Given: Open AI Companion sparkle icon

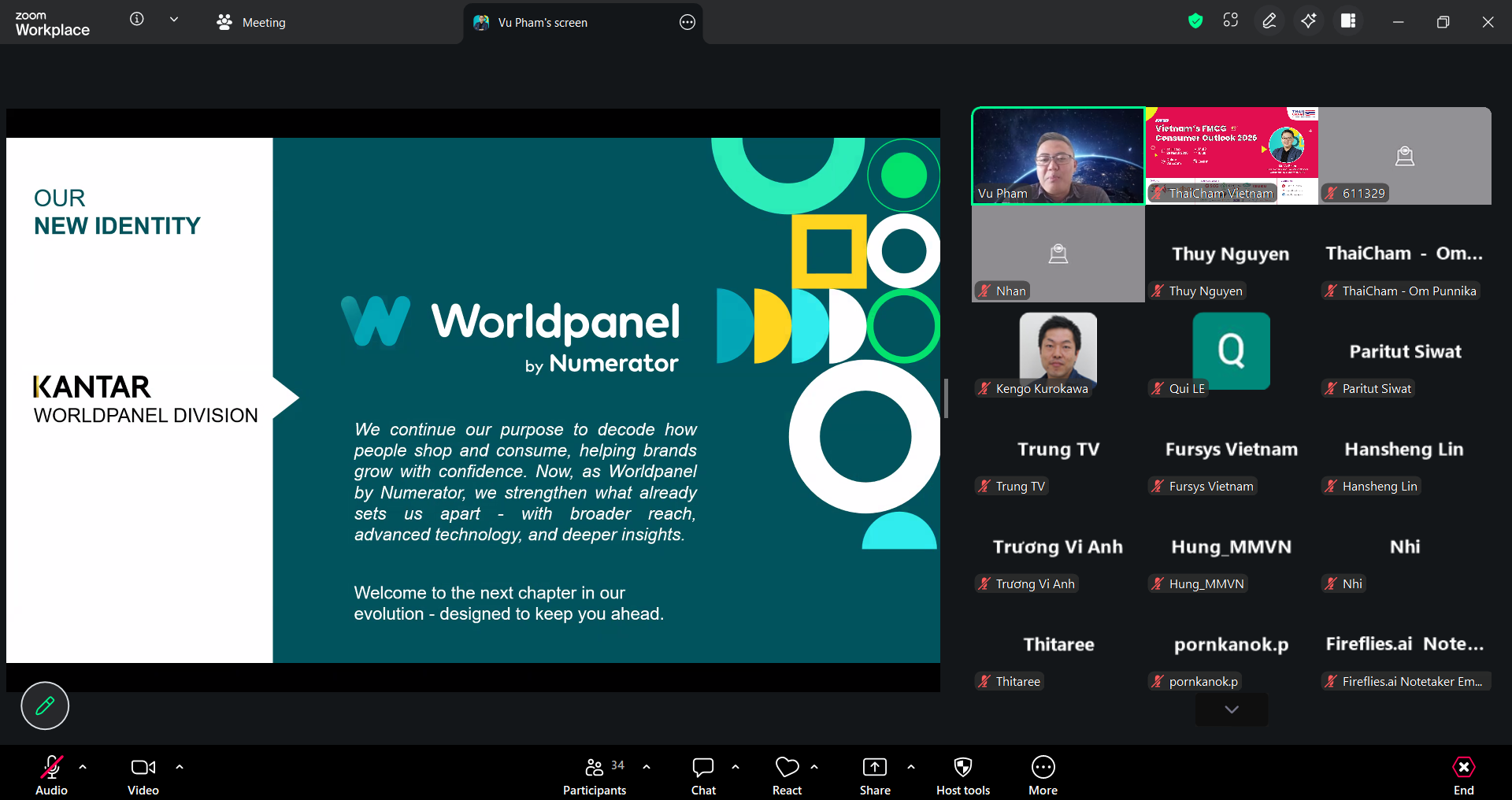Looking at the screenshot, I should pos(1309,21).
